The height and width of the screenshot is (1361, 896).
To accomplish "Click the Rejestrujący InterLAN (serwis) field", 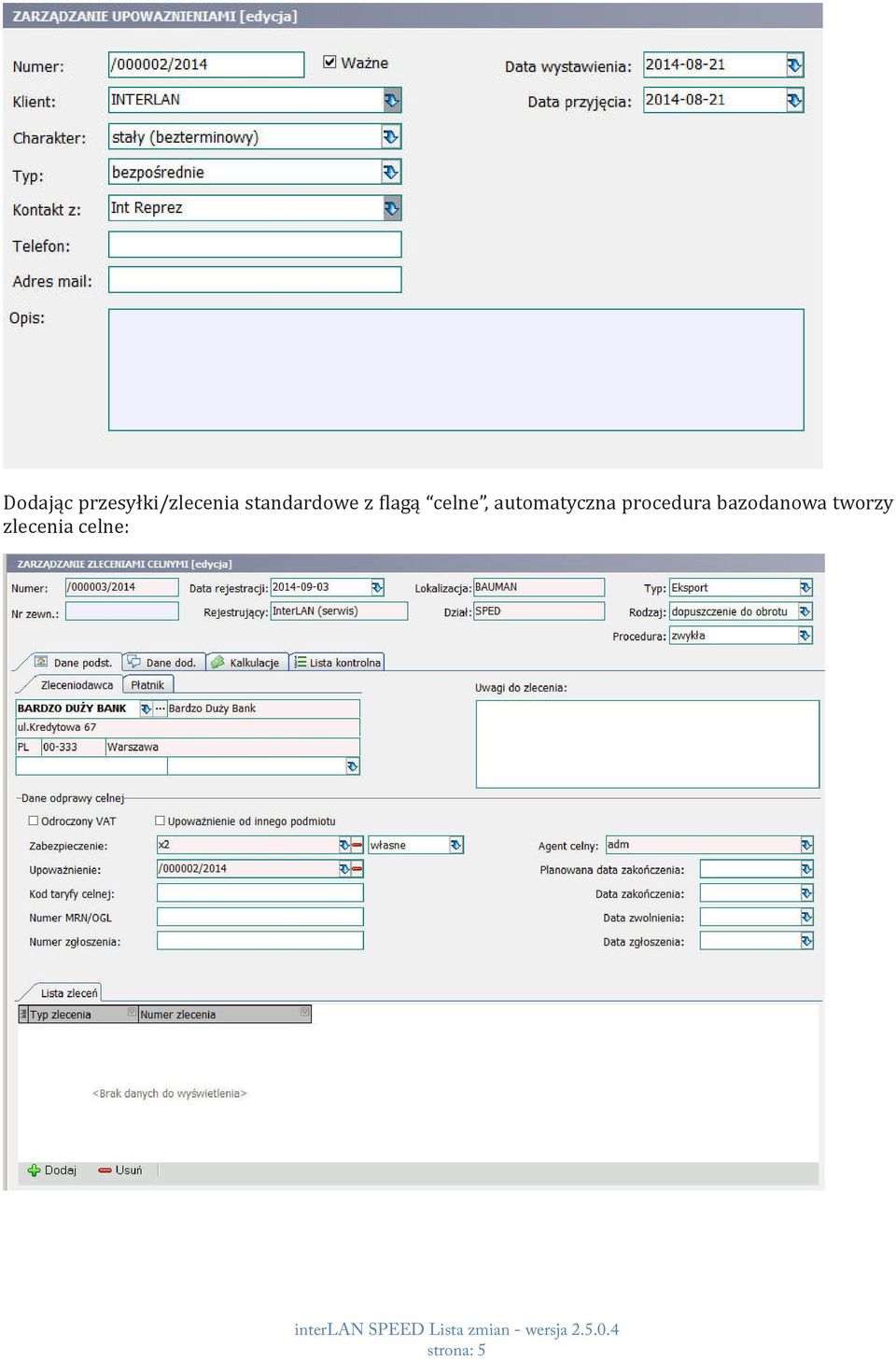I will point(339,611).
